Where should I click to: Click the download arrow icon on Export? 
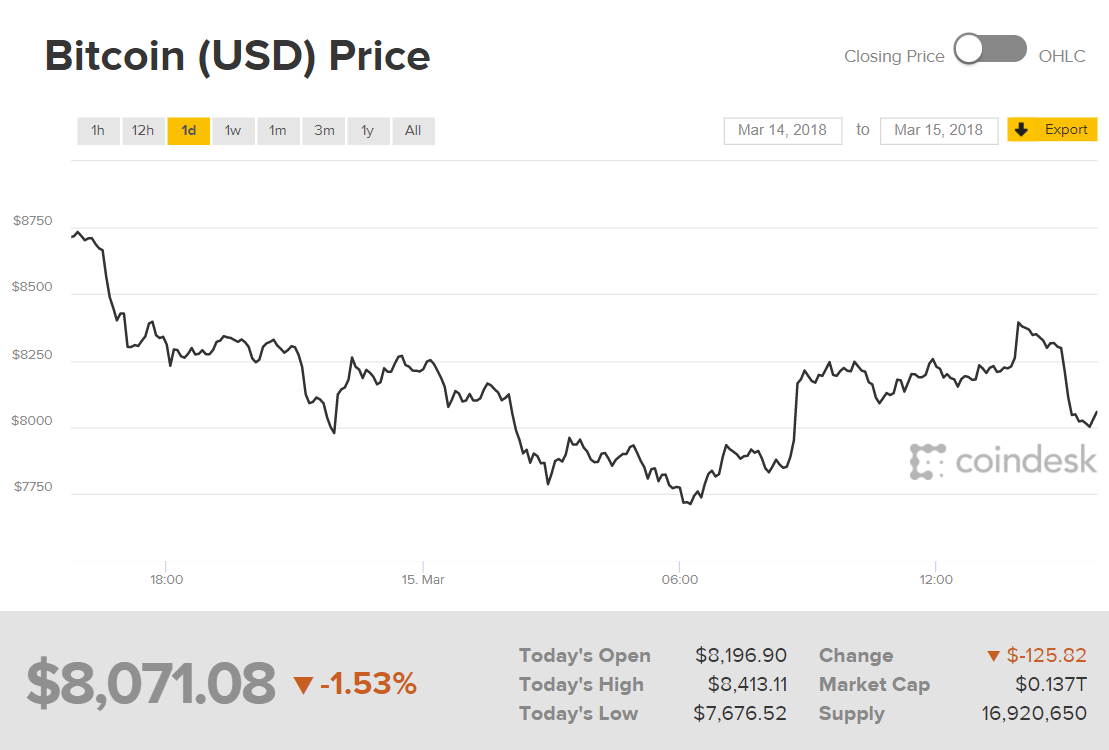pyautogui.click(x=1022, y=130)
